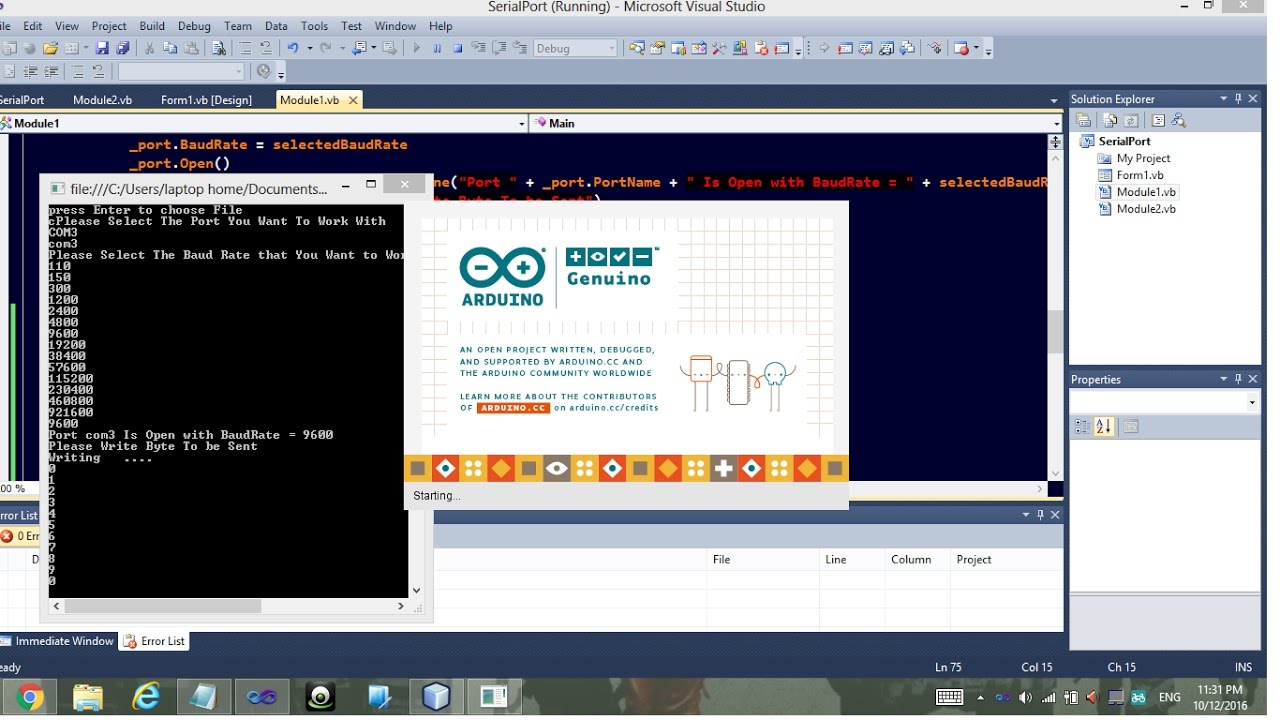Click Solution Explorer Properties icon

click(x=1083, y=120)
